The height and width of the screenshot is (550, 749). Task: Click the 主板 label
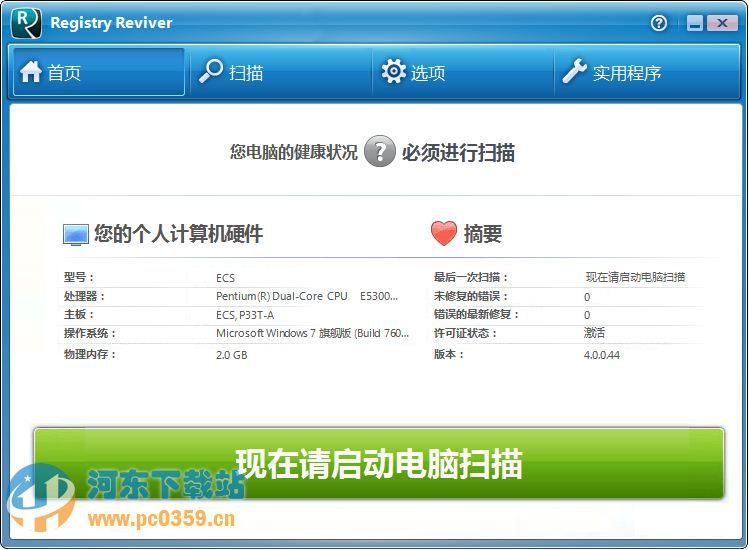pos(79,314)
